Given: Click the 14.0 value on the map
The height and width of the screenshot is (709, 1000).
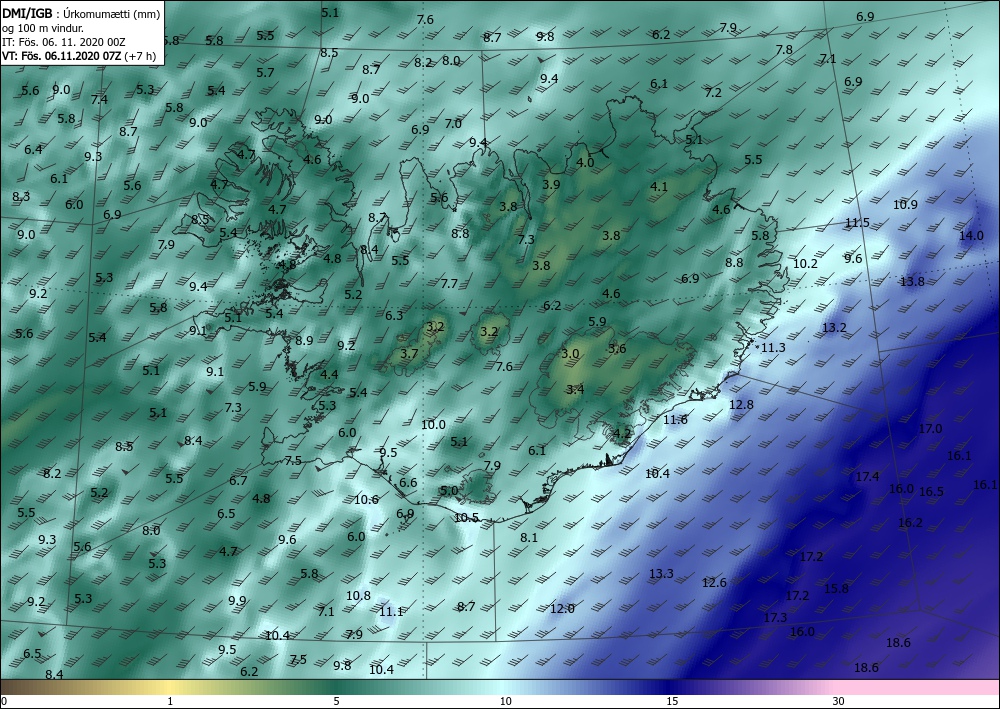Looking at the screenshot, I should pos(971,235).
